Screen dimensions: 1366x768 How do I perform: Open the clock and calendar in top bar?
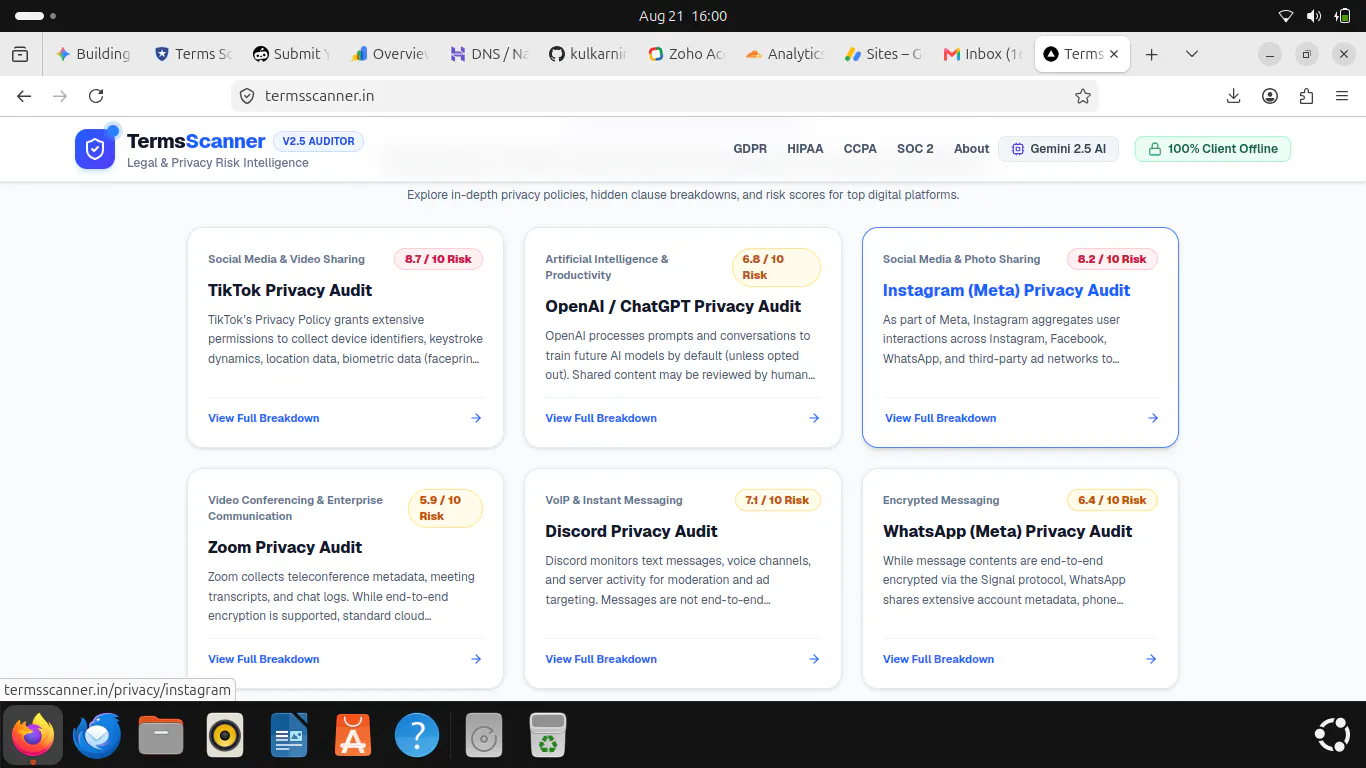click(x=683, y=16)
